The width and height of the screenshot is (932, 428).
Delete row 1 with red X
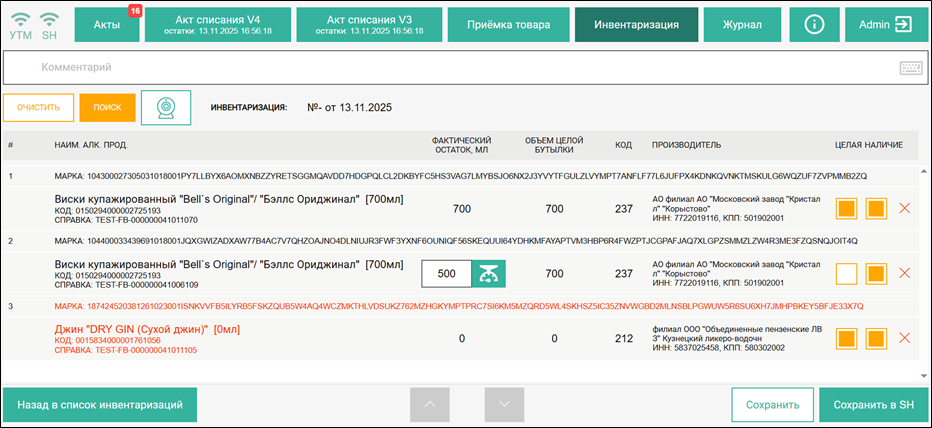(x=905, y=208)
